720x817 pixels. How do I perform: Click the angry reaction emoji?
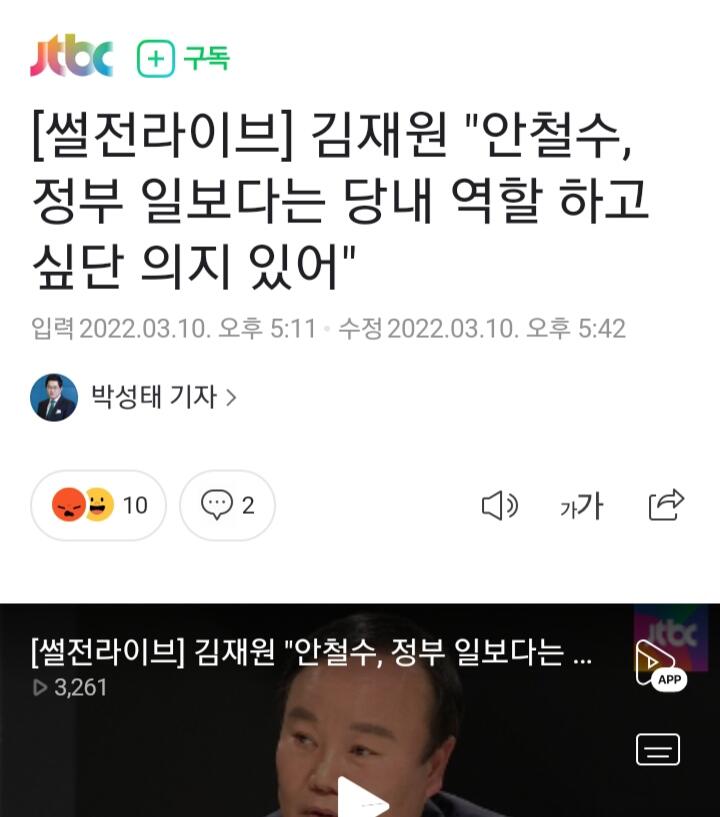[x=69, y=504]
